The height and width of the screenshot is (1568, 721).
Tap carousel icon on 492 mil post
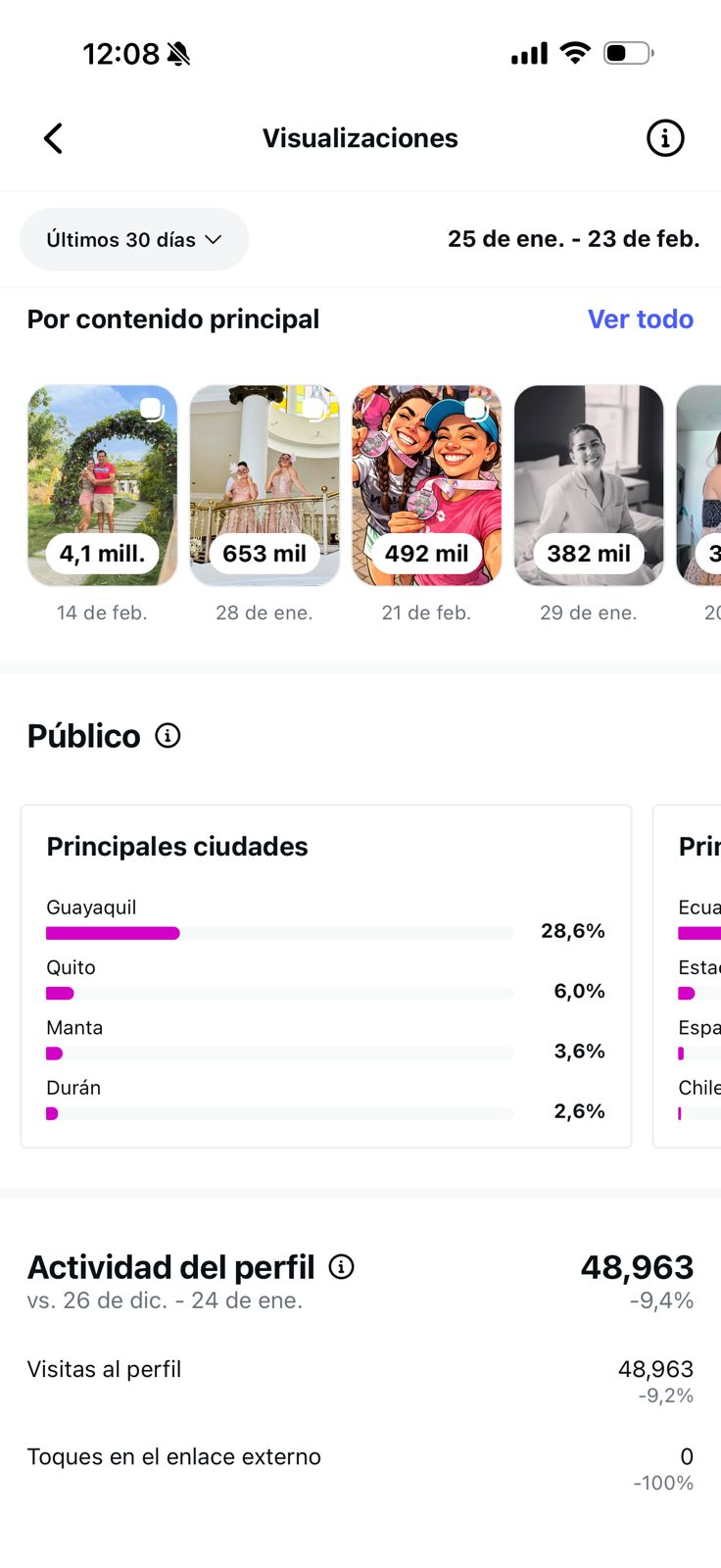tap(475, 408)
